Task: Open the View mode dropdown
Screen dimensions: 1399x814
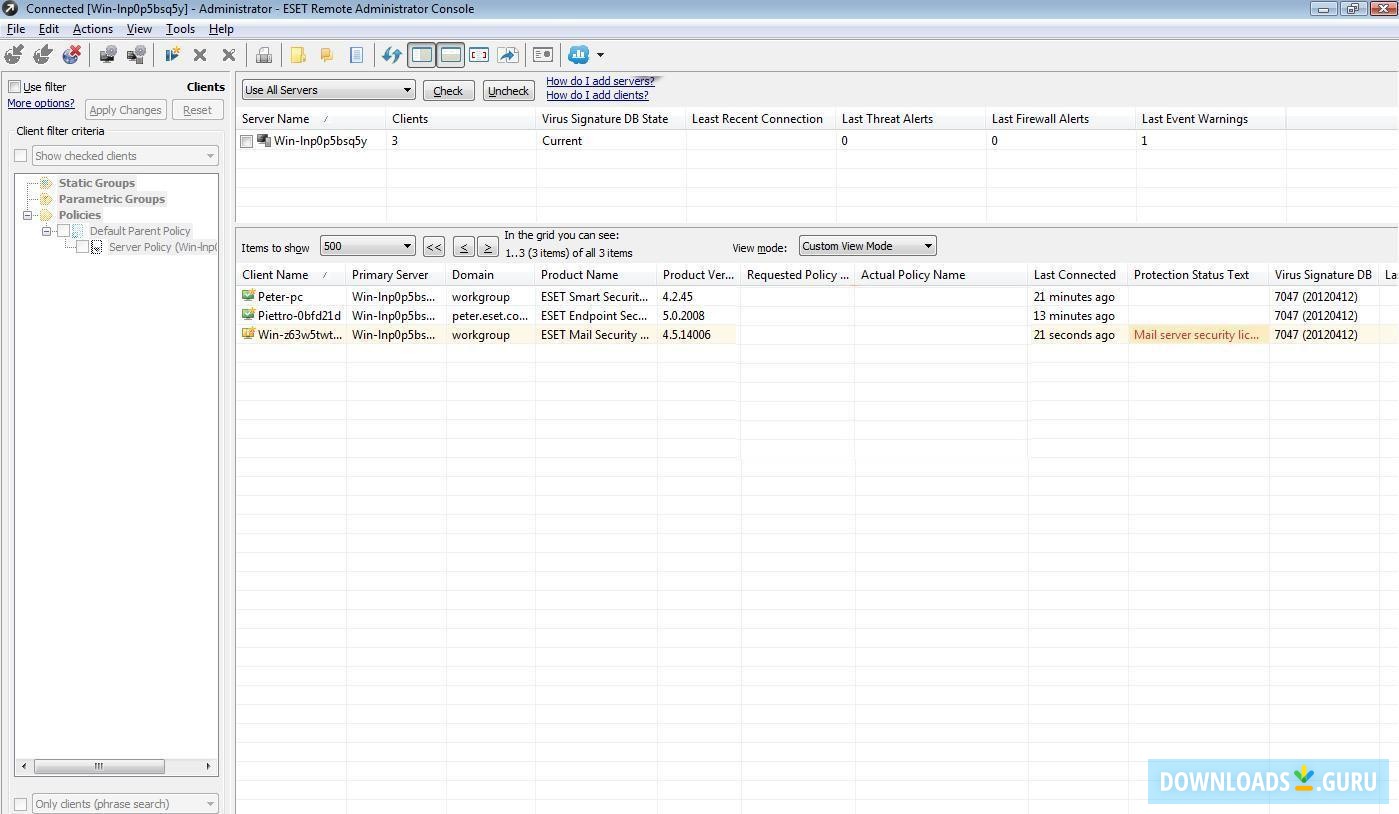Action: tap(866, 246)
